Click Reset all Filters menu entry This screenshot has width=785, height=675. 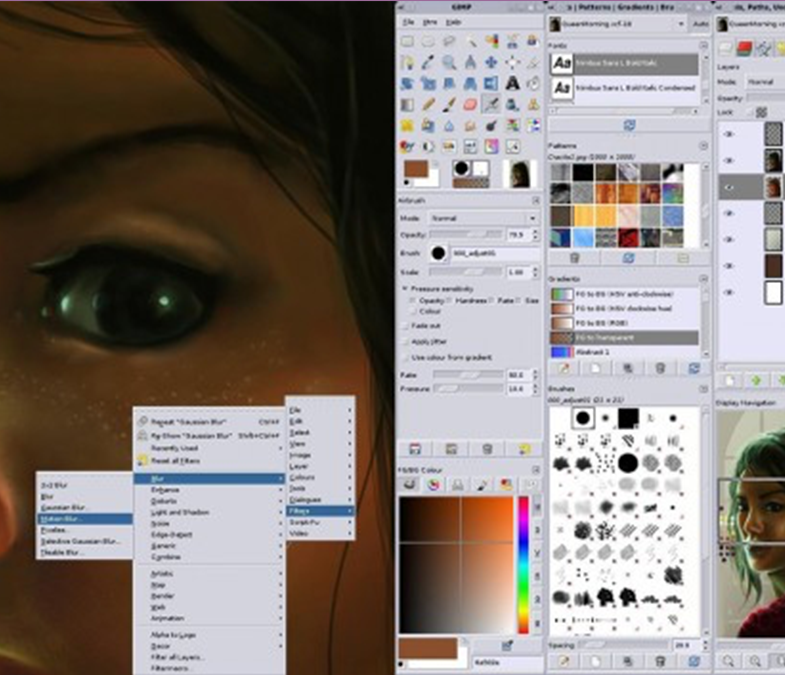(209, 461)
